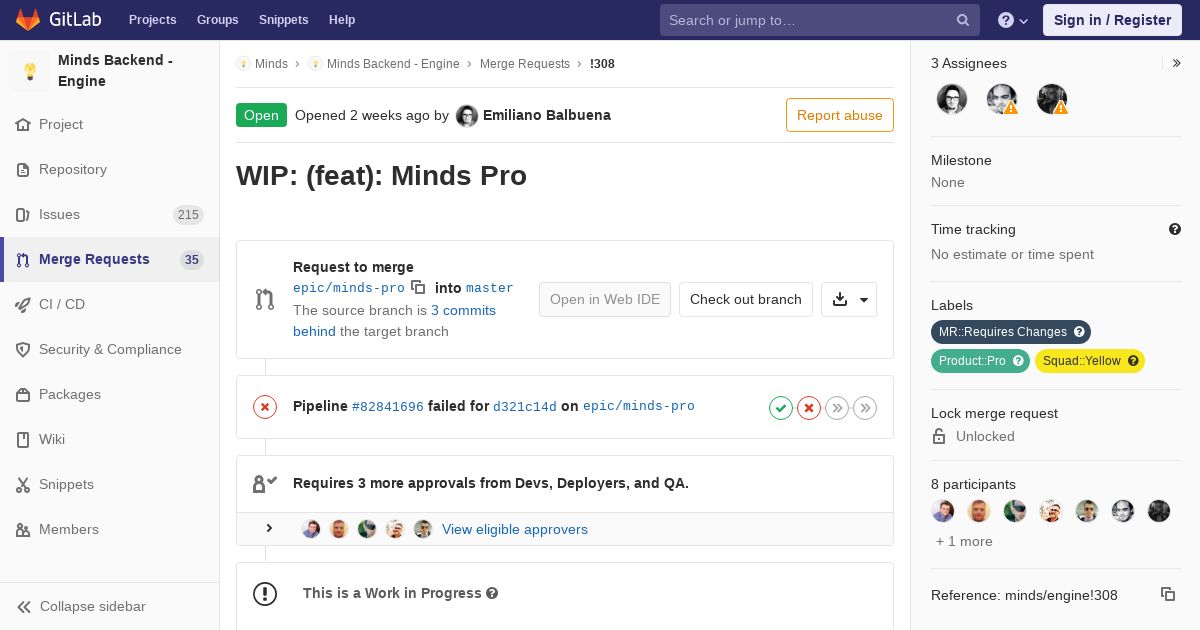1200x630 pixels.
Task: Click the MR::Requires Changes label
Action: (x=1011, y=332)
